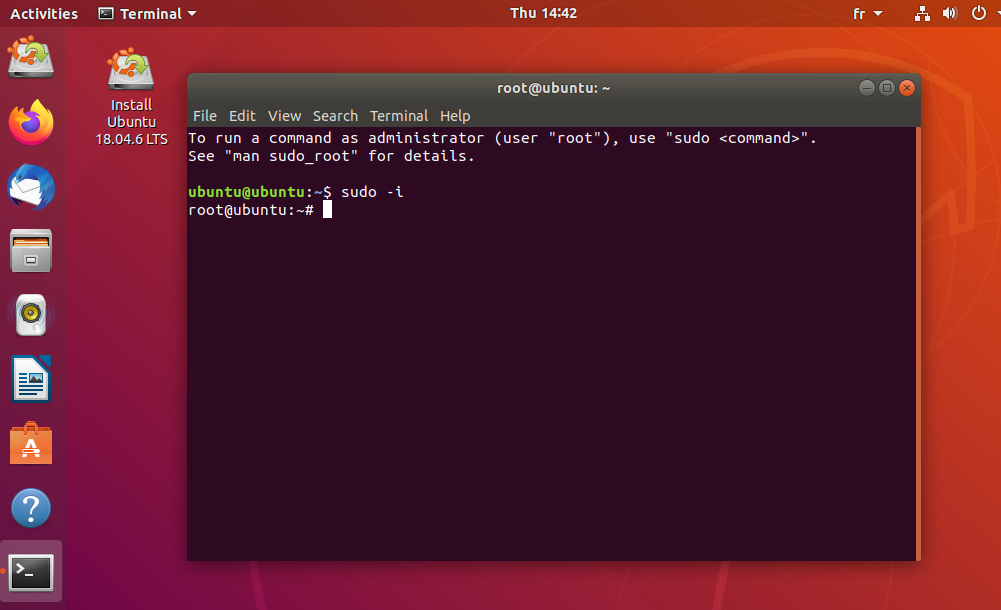Open Ubuntu Software store icon
1001x610 pixels.
tap(31, 444)
